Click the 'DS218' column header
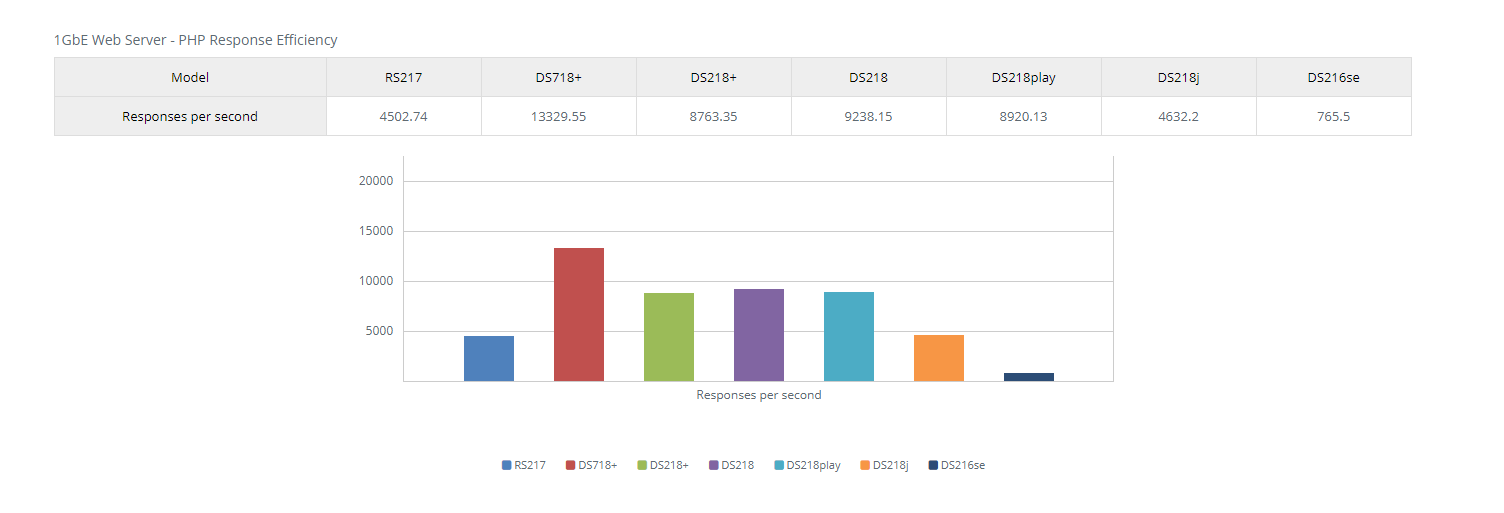This screenshot has height=513, width=1504. click(869, 77)
